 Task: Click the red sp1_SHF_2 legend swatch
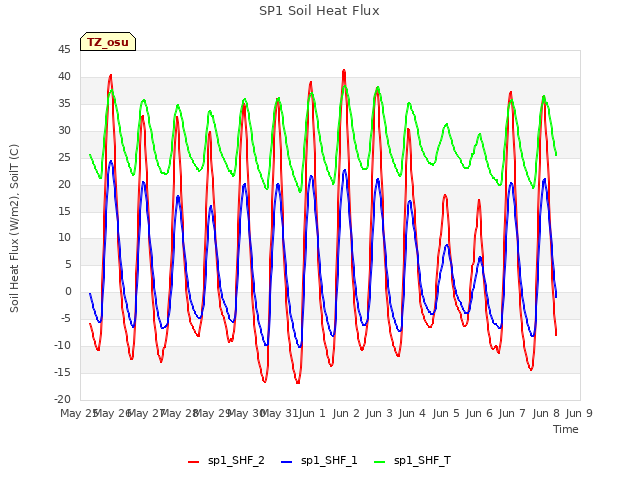pos(193,461)
